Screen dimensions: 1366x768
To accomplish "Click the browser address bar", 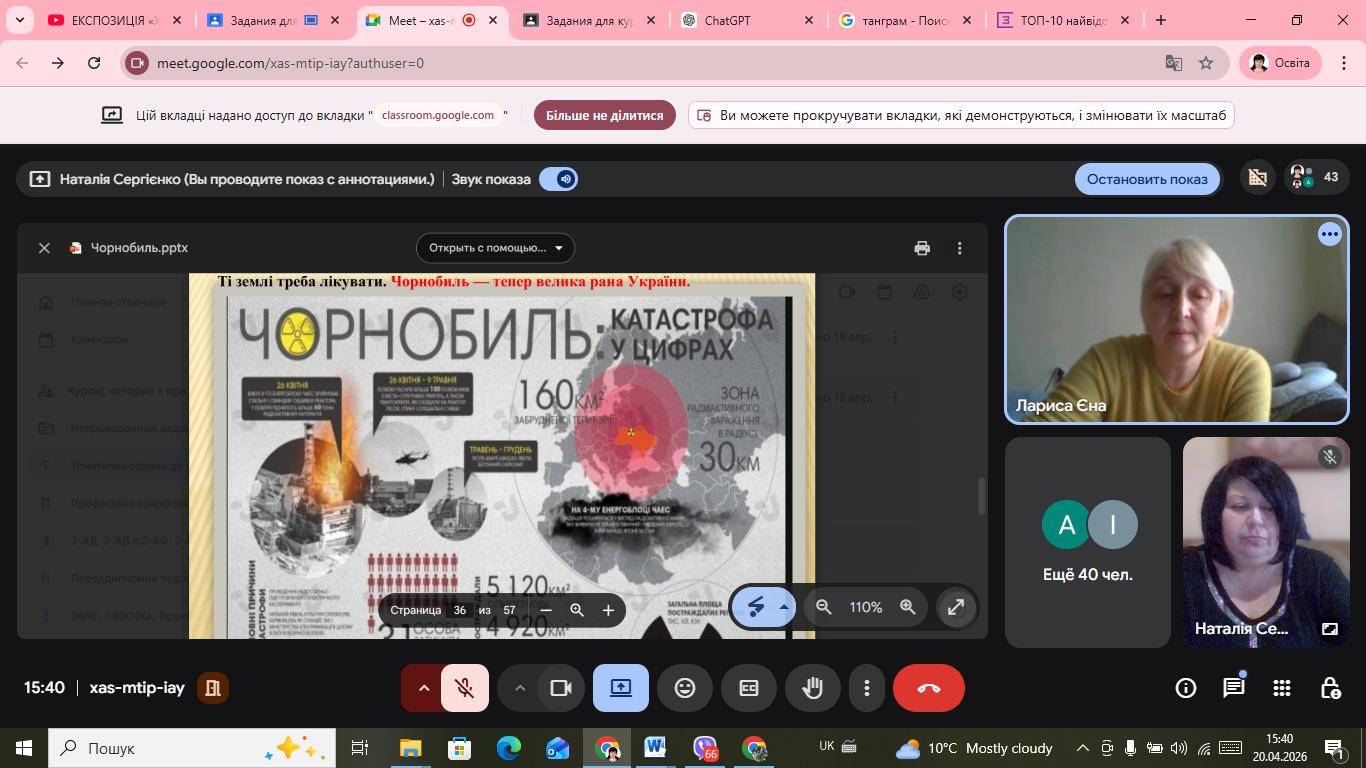I will [x=640, y=63].
